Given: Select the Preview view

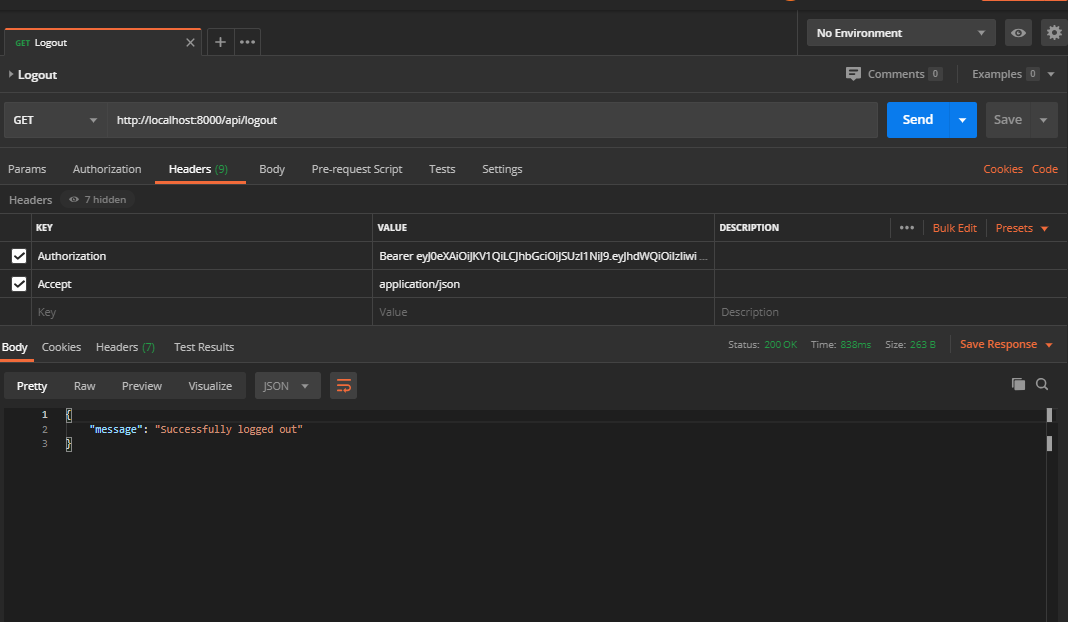Looking at the screenshot, I should pos(142,386).
